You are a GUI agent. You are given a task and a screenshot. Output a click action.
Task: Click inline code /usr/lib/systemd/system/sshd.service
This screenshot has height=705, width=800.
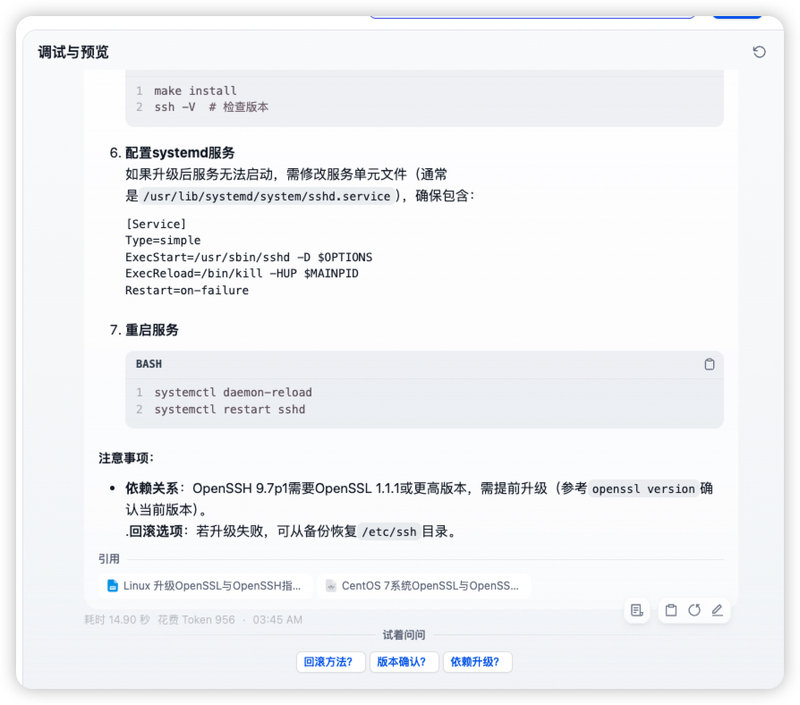pos(266,196)
